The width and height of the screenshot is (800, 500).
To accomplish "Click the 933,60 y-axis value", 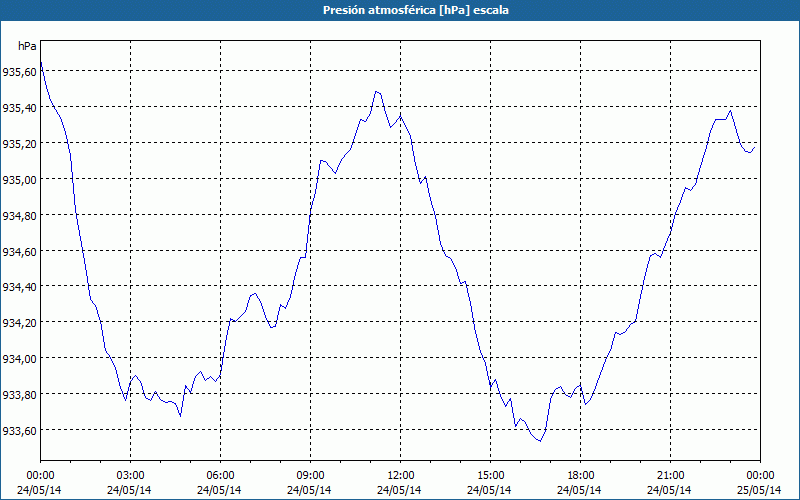I will (20, 431).
